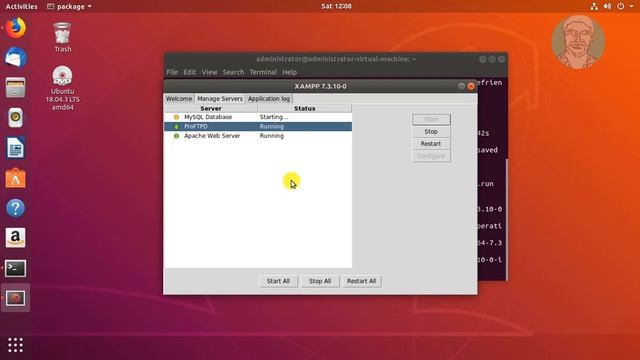Open the terminal Help menu

[289, 72]
